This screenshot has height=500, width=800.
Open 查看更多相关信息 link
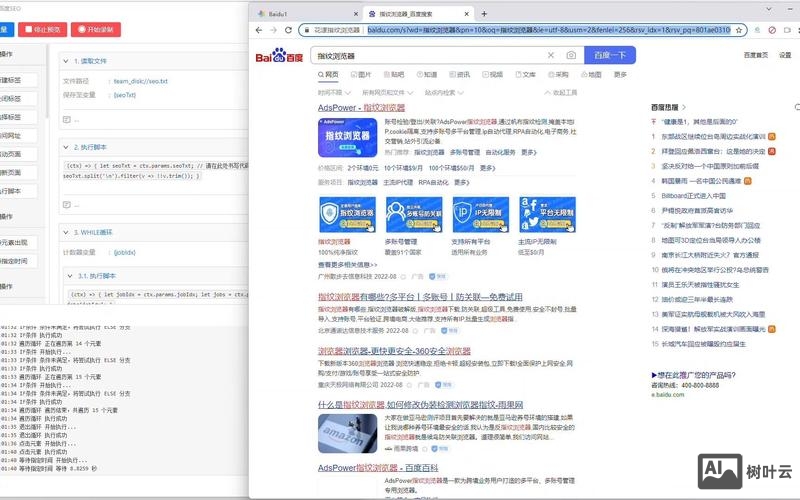coord(347,265)
